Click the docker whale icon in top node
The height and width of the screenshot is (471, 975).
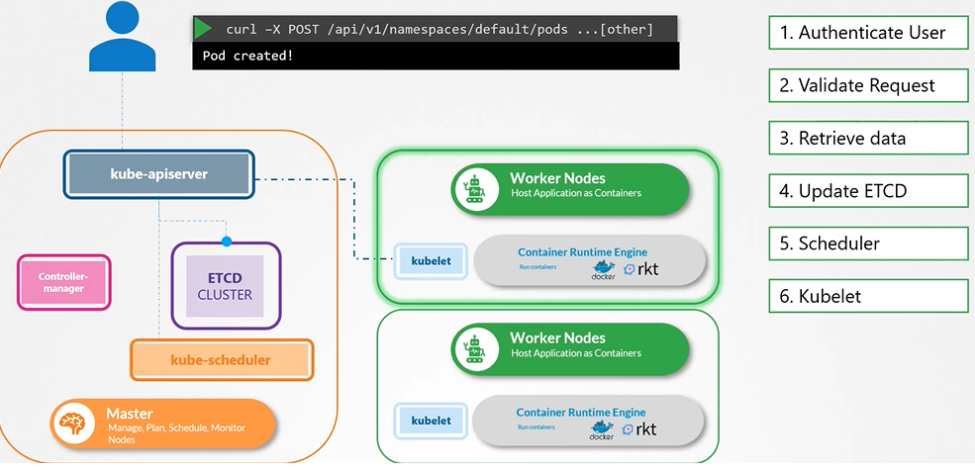[603, 269]
